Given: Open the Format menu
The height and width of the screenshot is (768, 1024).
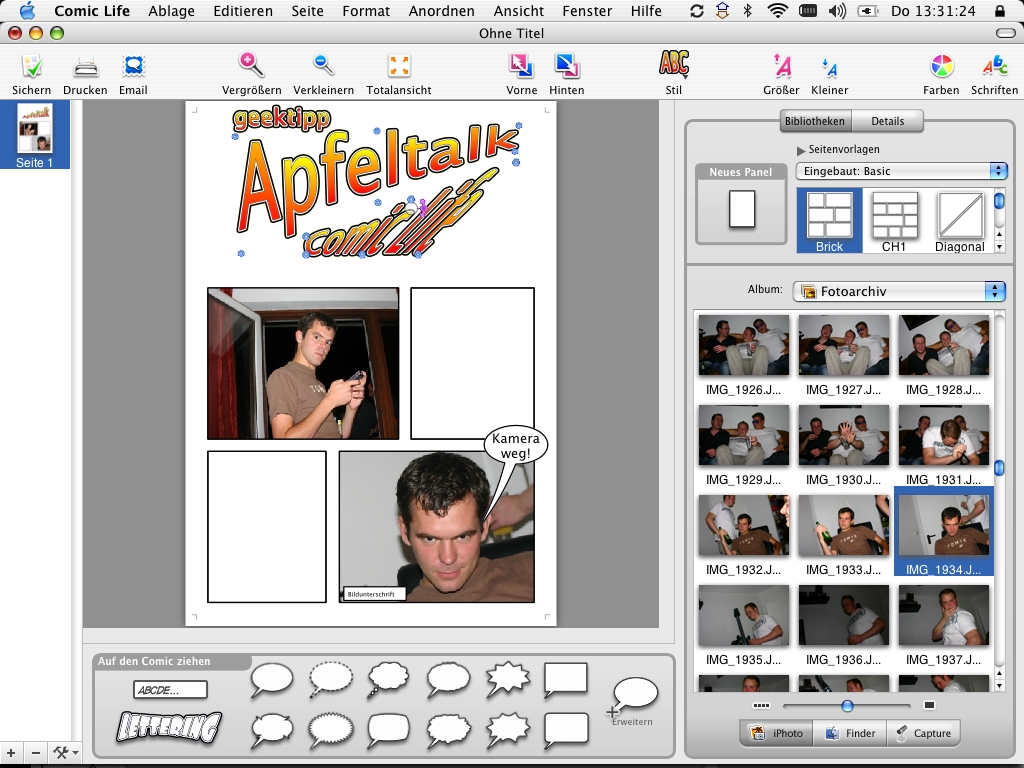Looking at the screenshot, I should click(366, 11).
